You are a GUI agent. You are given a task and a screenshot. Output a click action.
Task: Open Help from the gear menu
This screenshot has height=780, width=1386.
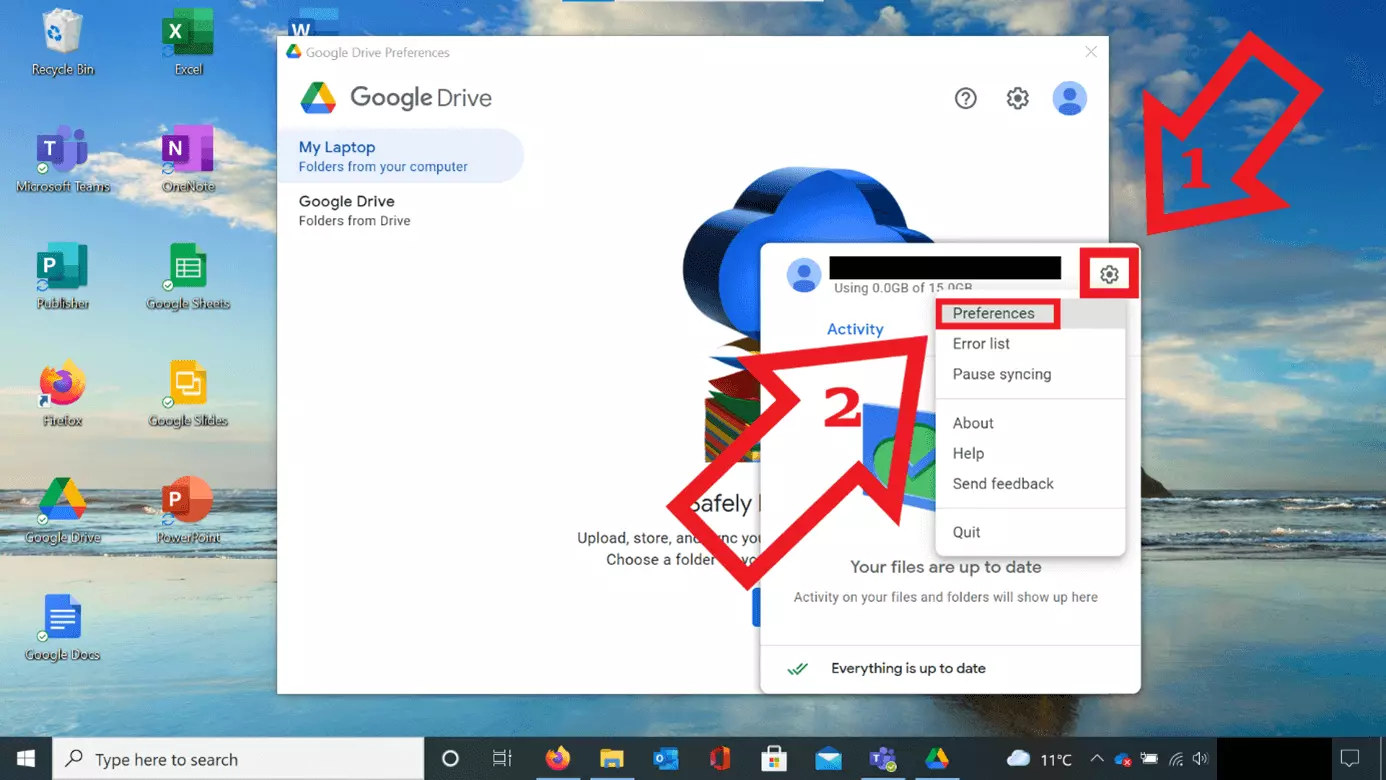tap(1030, 453)
